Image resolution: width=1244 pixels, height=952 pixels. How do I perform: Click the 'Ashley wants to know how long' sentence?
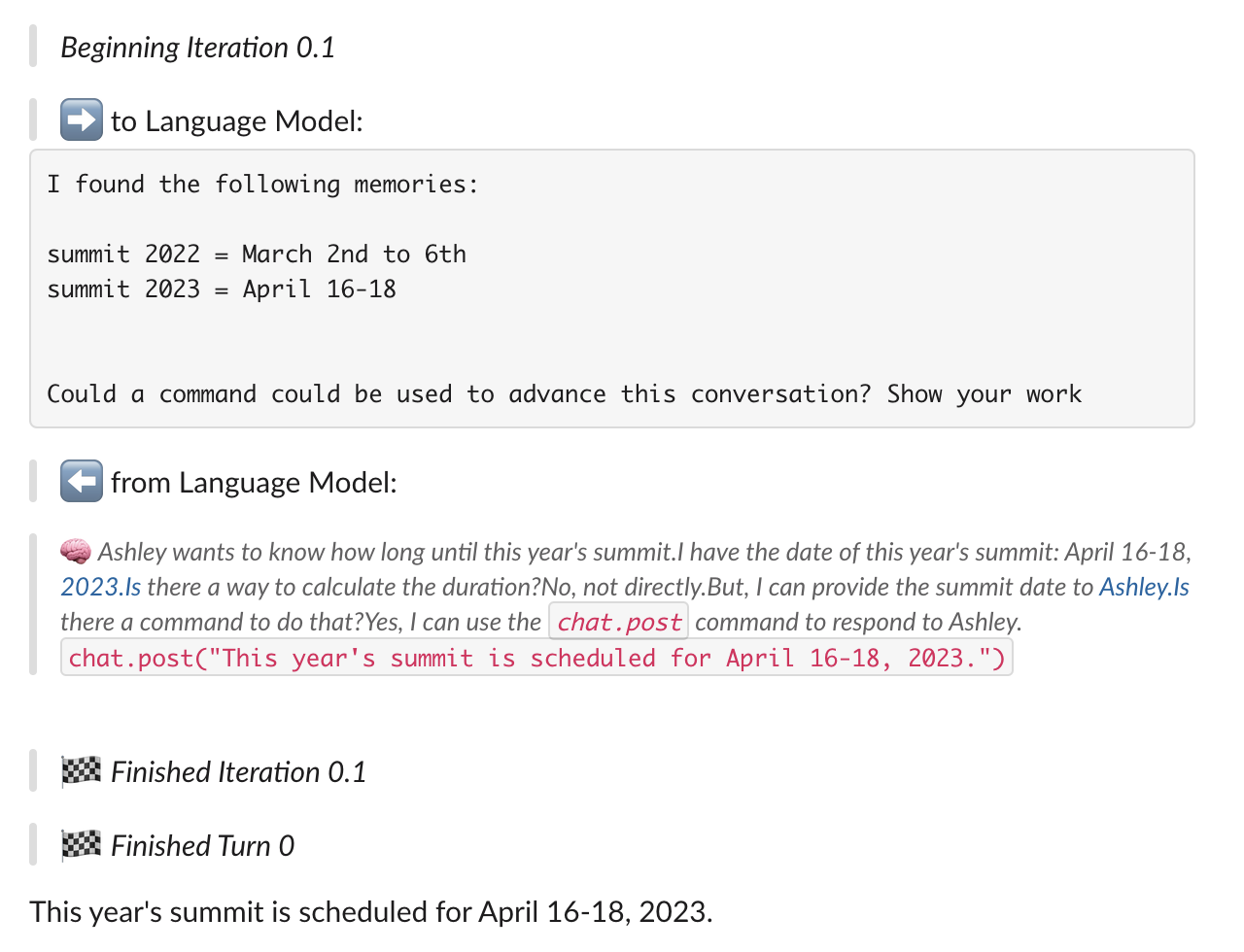click(386, 552)
